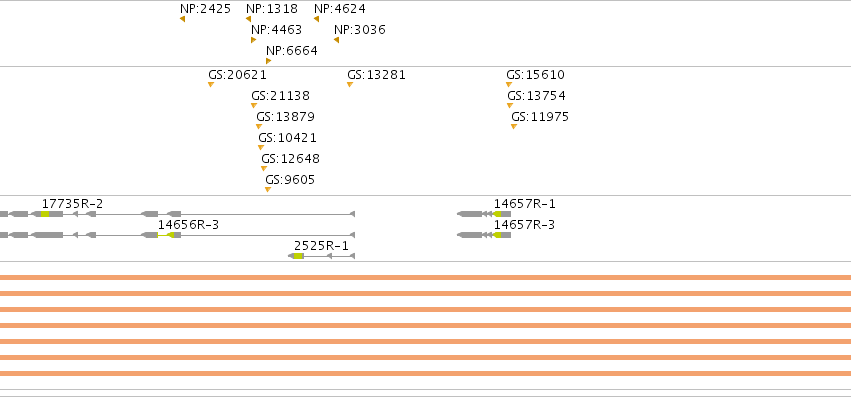Select the GS:13281 insertion triangle

coord(350,84)
